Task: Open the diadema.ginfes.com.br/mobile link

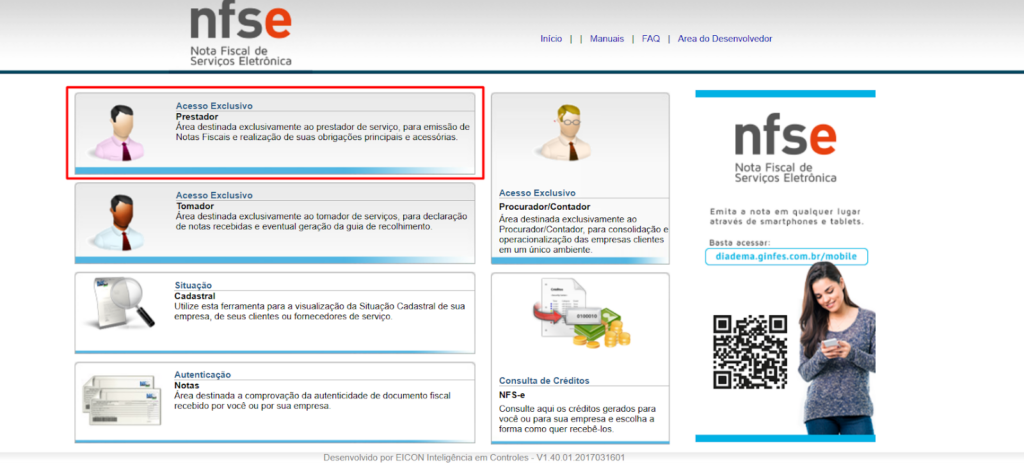Action: click(x=785, y=257)
